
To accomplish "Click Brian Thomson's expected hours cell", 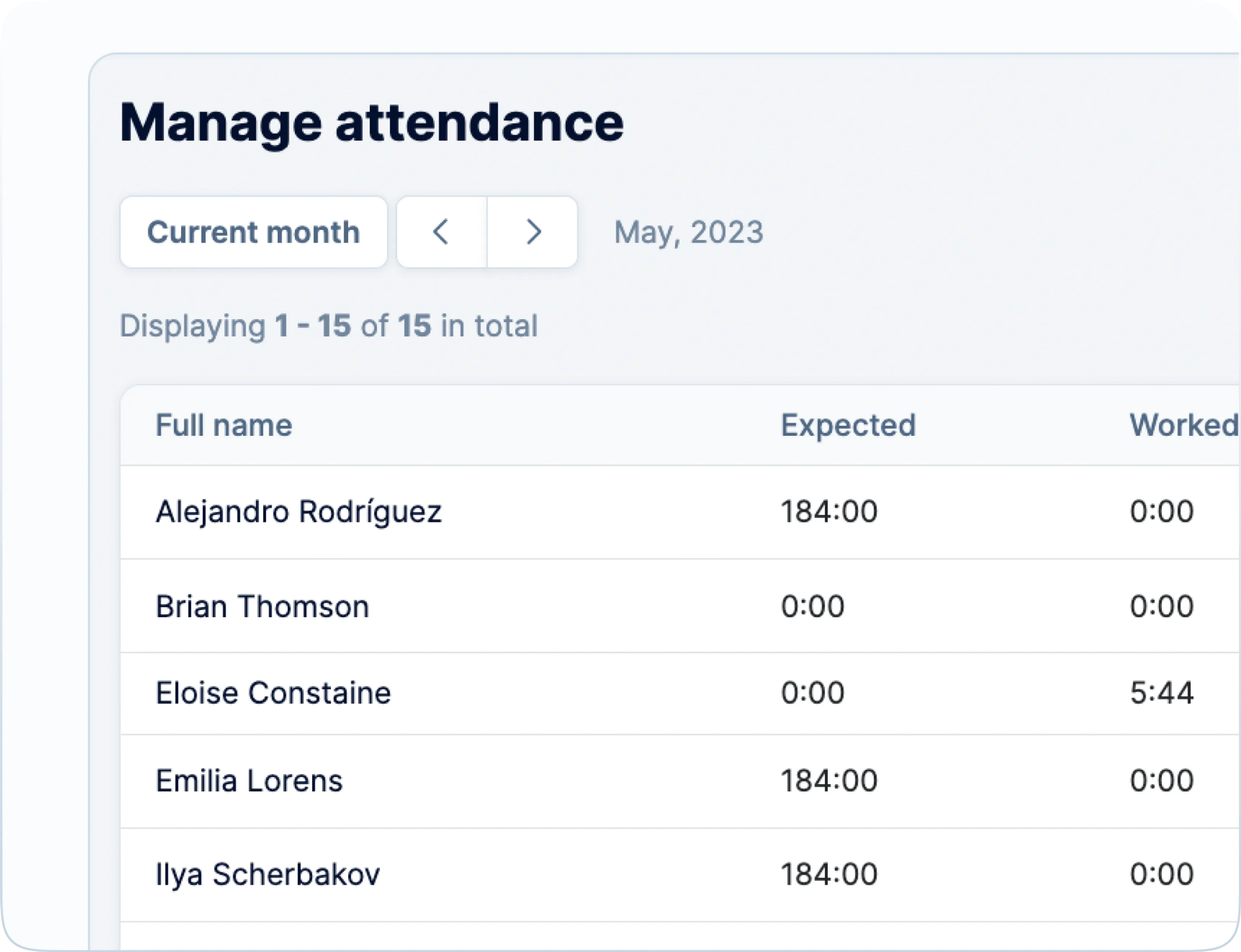I will [813, 606].
